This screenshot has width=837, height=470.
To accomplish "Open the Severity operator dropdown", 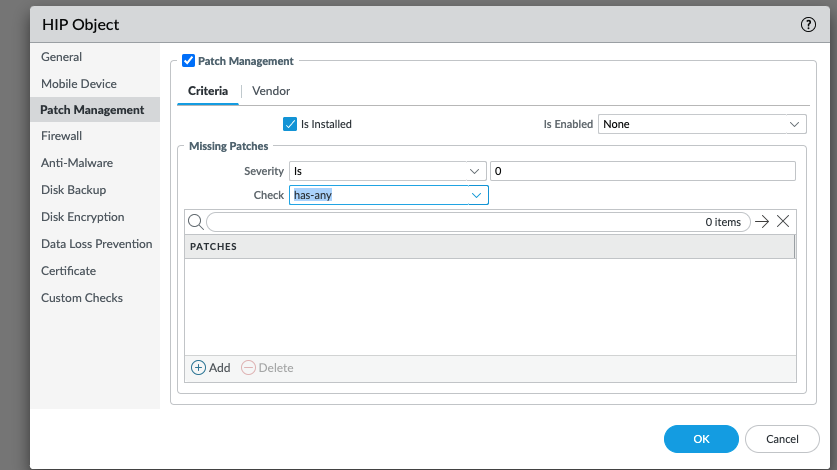I will pyautogui.click(x=388, y=171).
